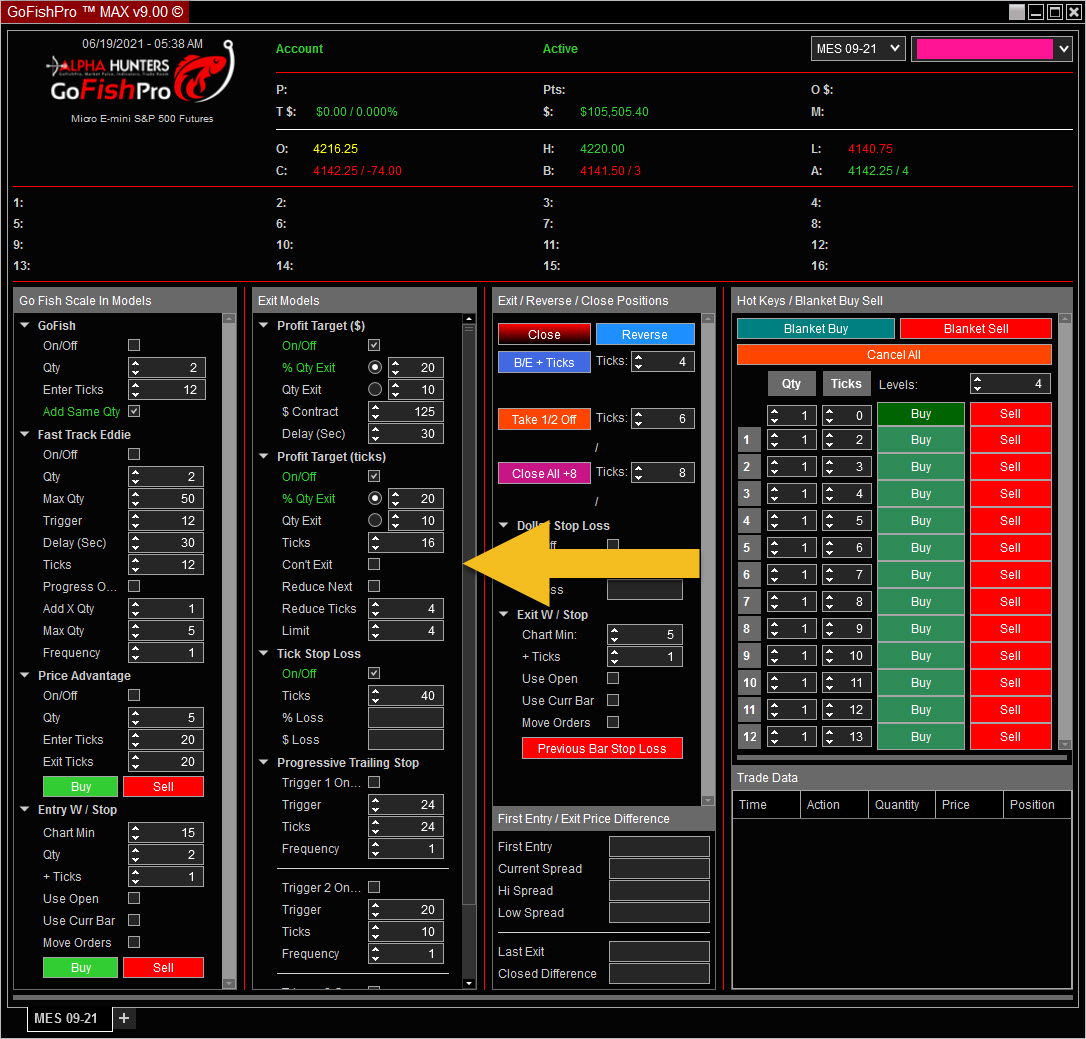Click Entry W / Stop Sell button
The height and width of the screenshot is (1039, 1086).
pyautogui.click(x=163, y=967)
